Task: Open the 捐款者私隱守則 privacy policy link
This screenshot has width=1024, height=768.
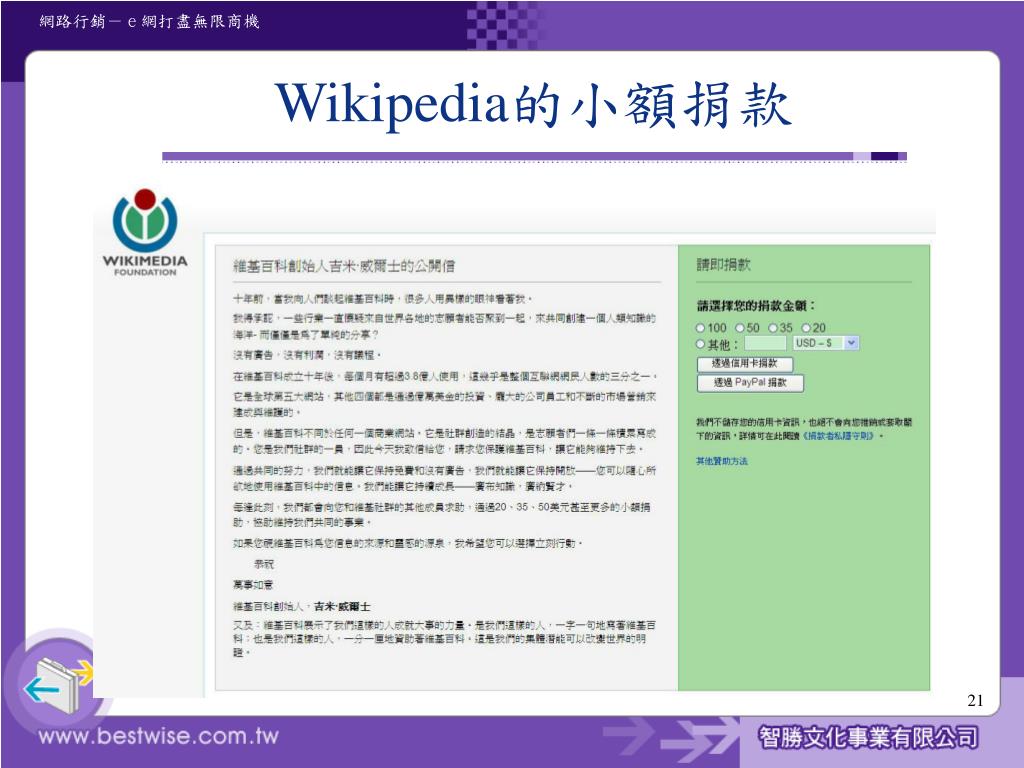Action: point(839,436)
